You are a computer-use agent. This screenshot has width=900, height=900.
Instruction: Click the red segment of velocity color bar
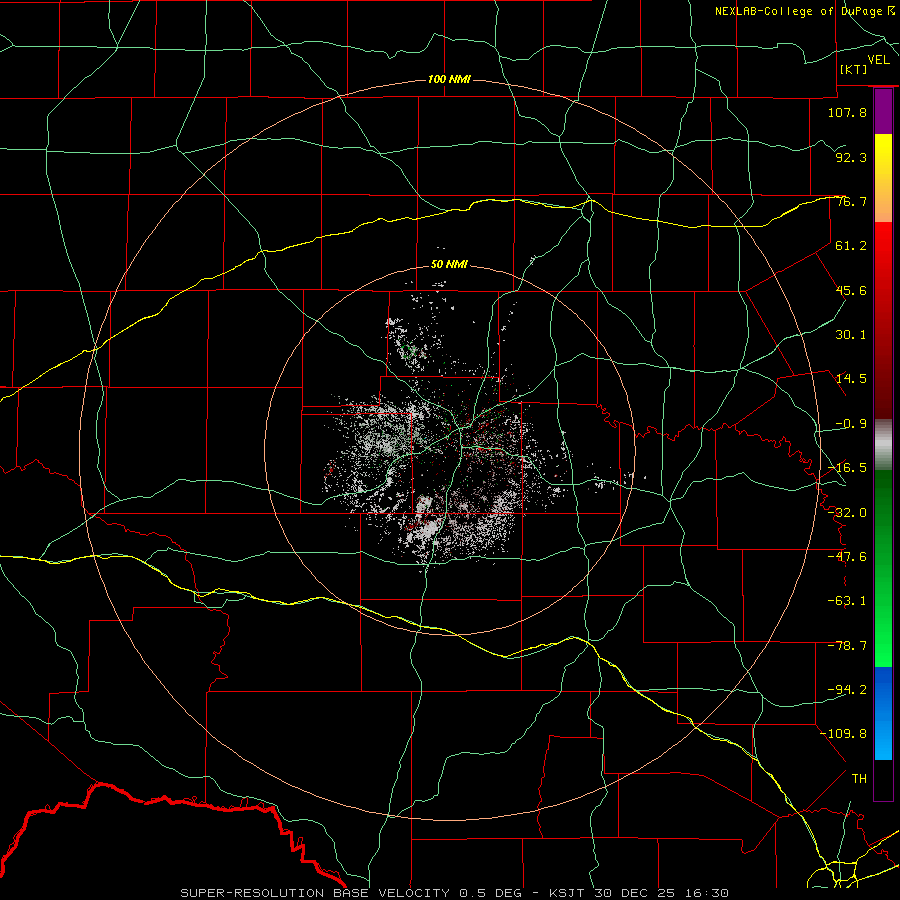(883, 320)
